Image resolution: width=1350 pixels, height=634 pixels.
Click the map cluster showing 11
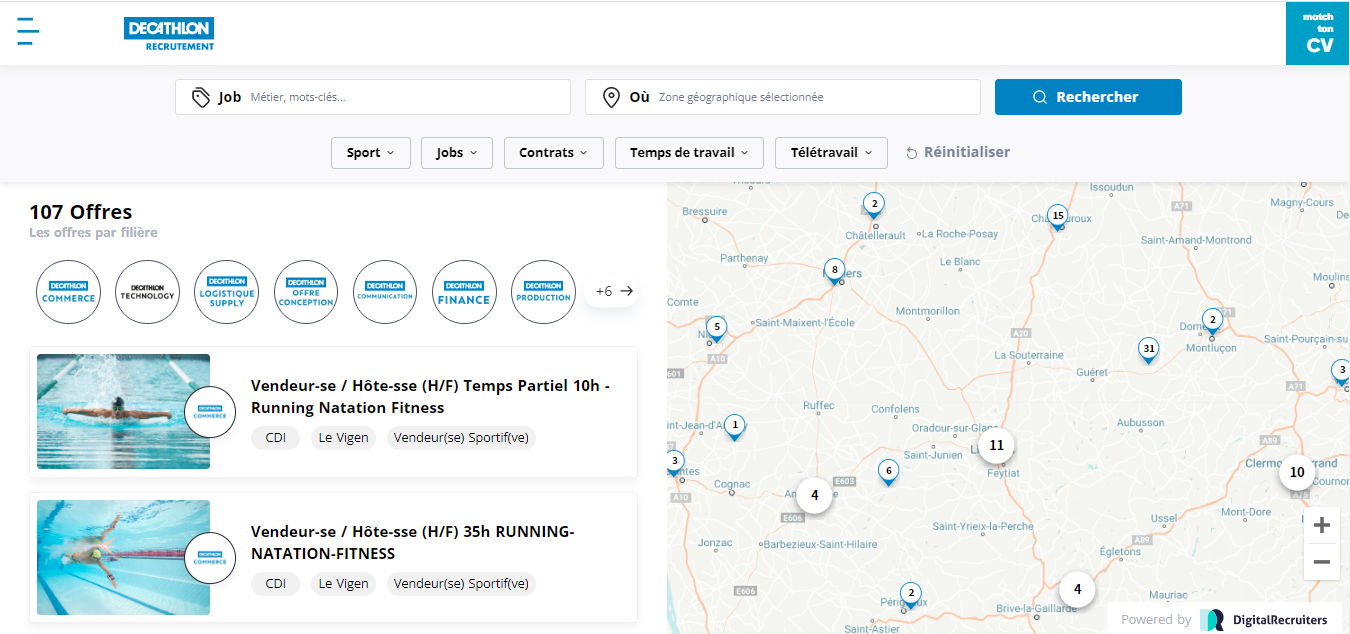click(996, 445)
